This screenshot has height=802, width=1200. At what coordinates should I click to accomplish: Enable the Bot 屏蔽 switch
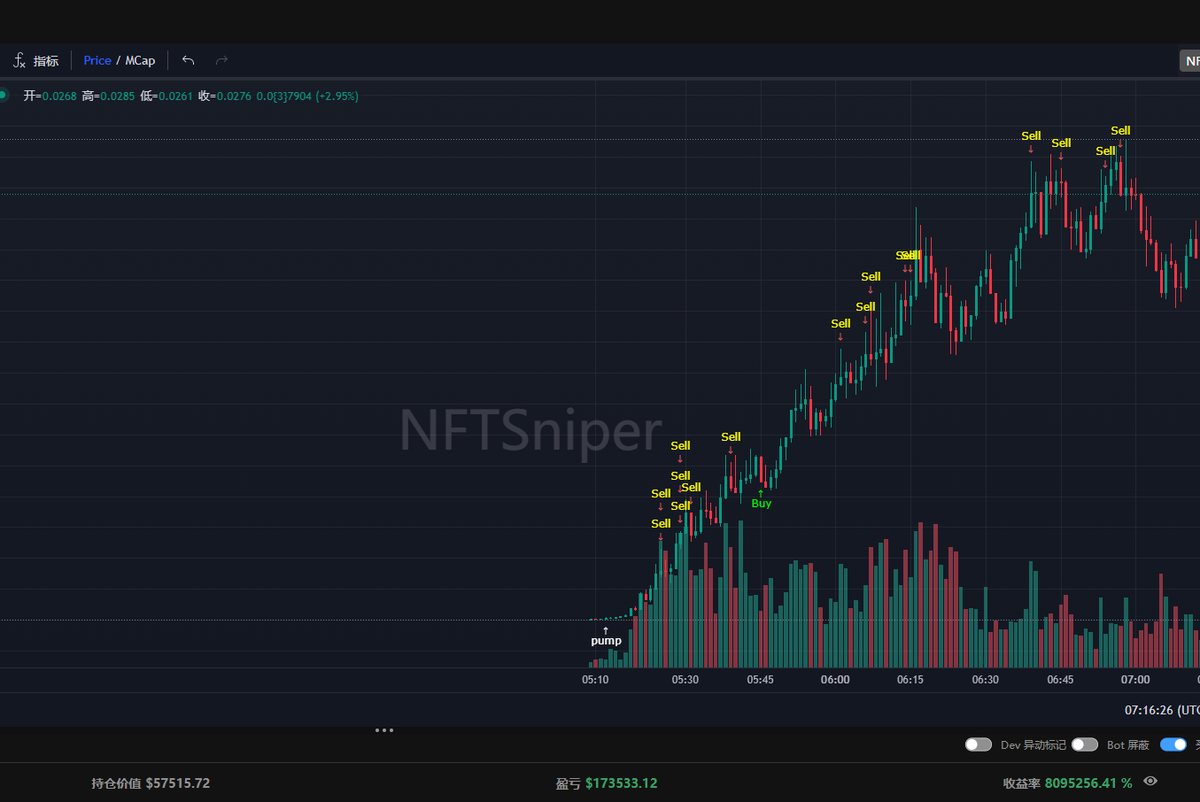tap(1084, 745)
